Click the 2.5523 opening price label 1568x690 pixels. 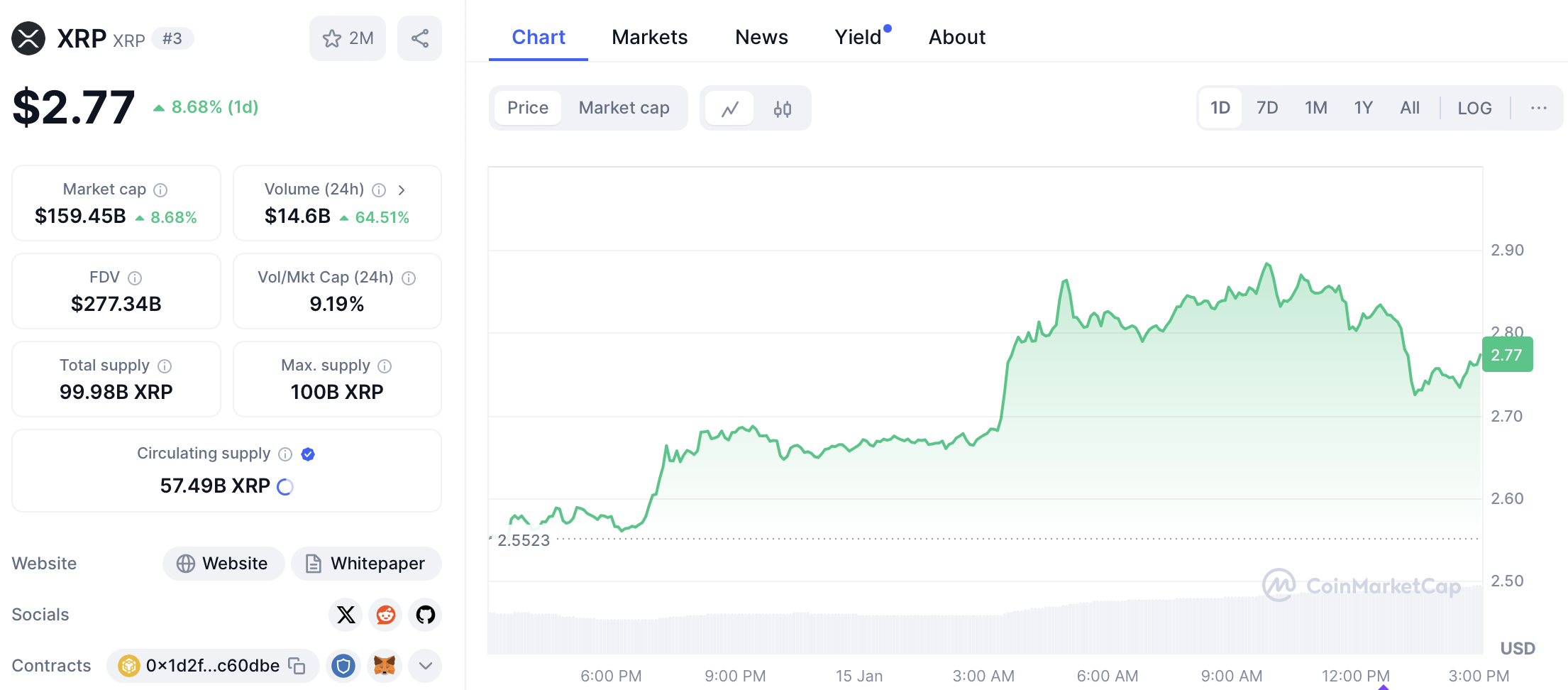pos(524,540)
